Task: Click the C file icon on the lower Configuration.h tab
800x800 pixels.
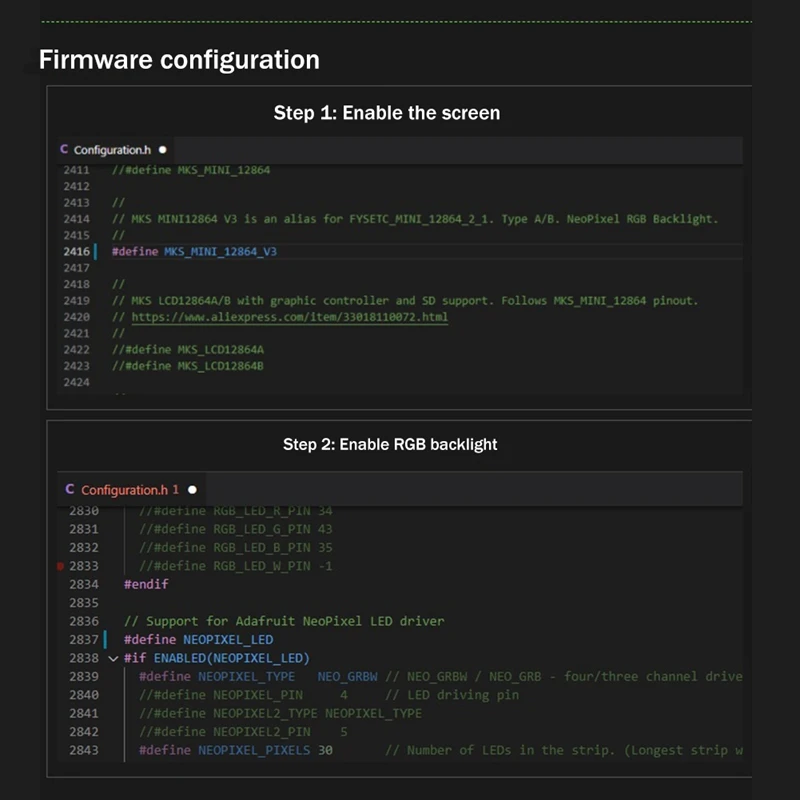Action: (69, 489)
